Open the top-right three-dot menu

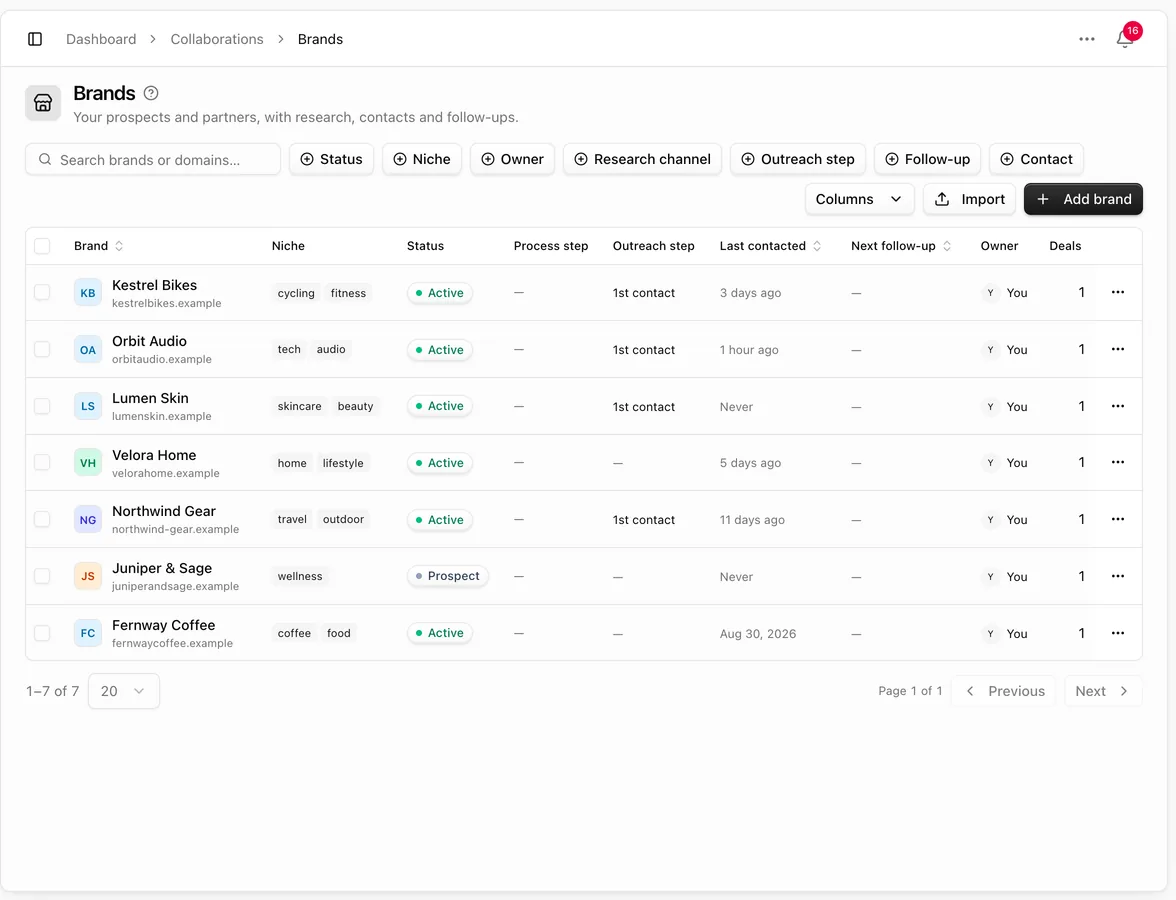point(1087,39)
